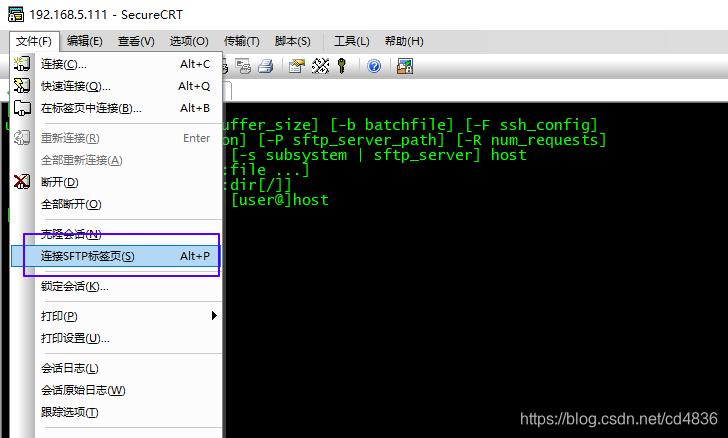Viewport: 728px width, 438px height.
Task: Click terminal text 'ssh_config'
Action: (544, 125)
